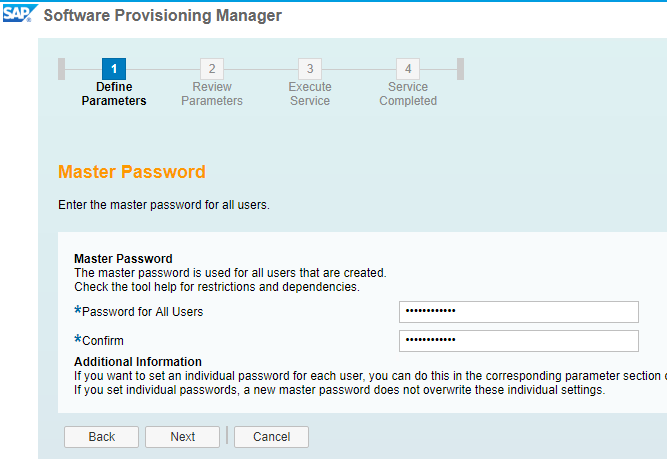667x459 pixels.
Task: Click 'The master password is used' sentence
Action: click(230, 273)
